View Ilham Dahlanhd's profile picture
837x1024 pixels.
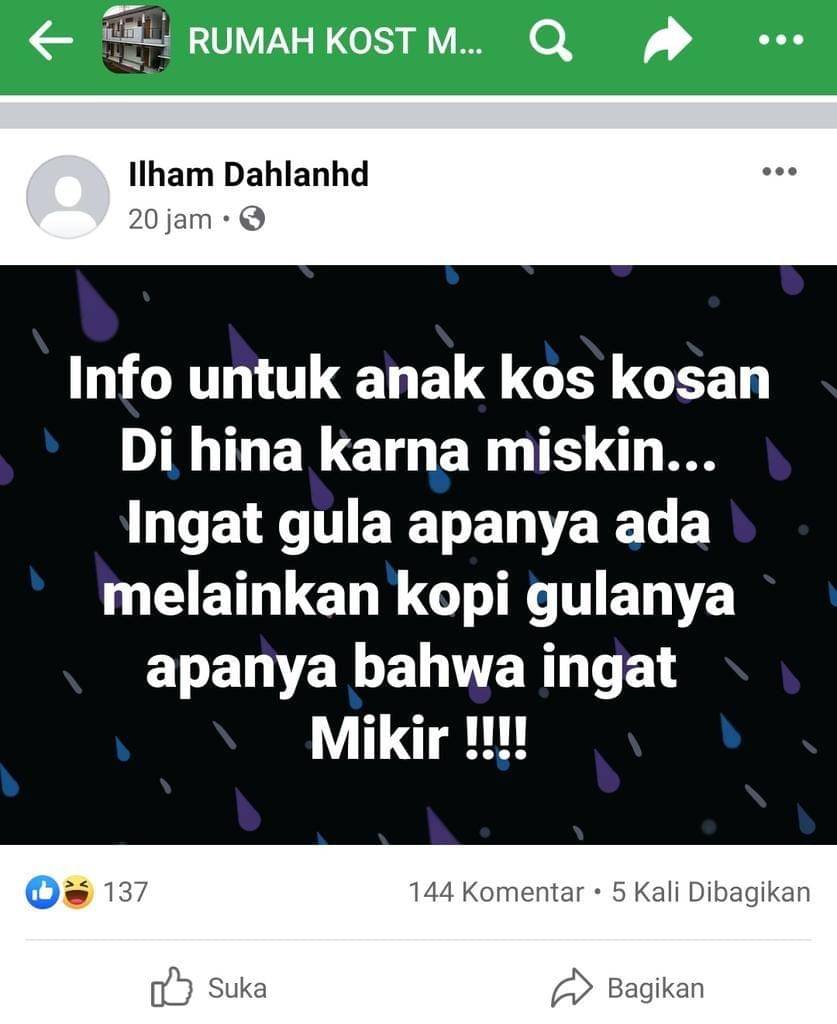click(68, 196)
